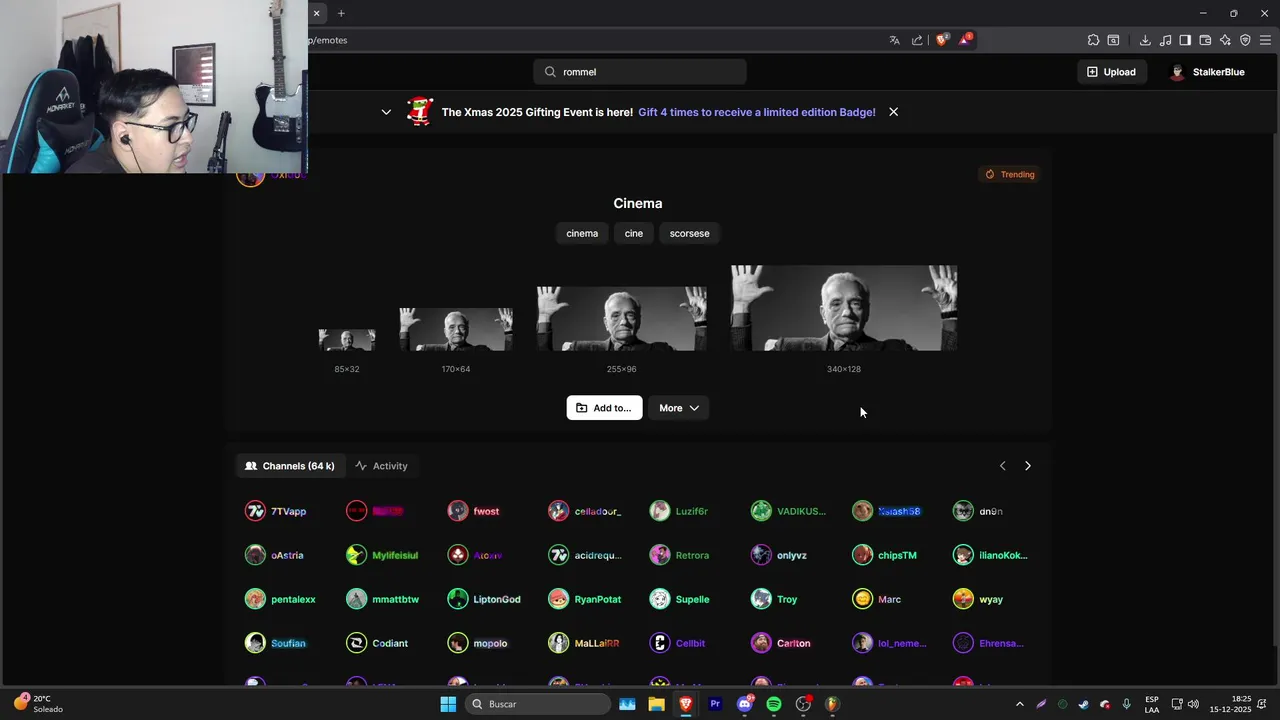
Task: Open the Retrora channel
Action: coord(679,555)
